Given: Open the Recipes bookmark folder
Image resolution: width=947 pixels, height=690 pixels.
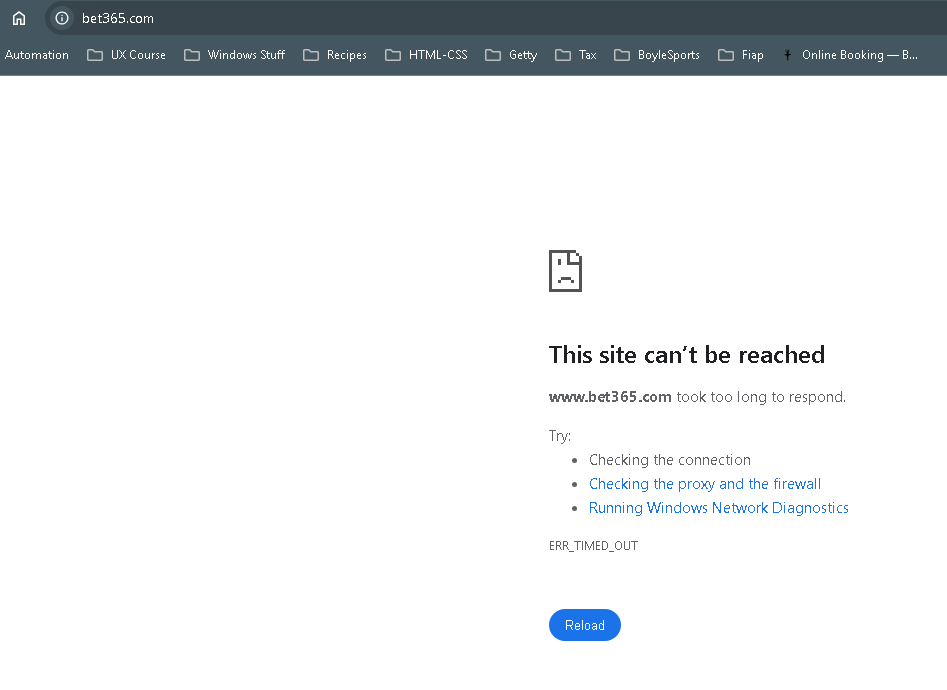Looking at the screenshot, I should tap(335, 55).
